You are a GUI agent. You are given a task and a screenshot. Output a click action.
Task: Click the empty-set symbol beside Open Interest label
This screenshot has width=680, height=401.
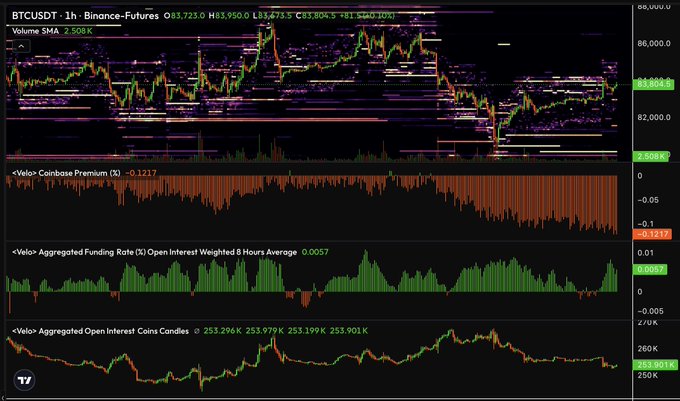196,331
